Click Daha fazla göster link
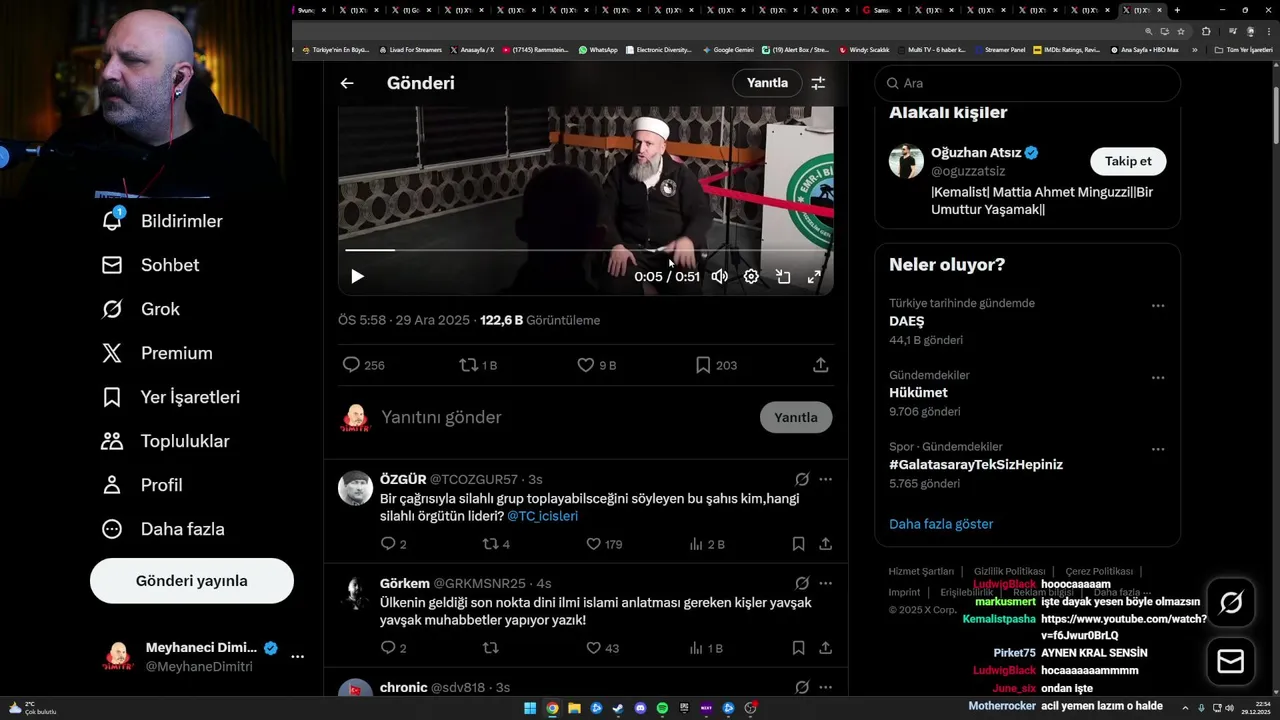Viewport: 1280px width, 720px height. tap(941, 524)
